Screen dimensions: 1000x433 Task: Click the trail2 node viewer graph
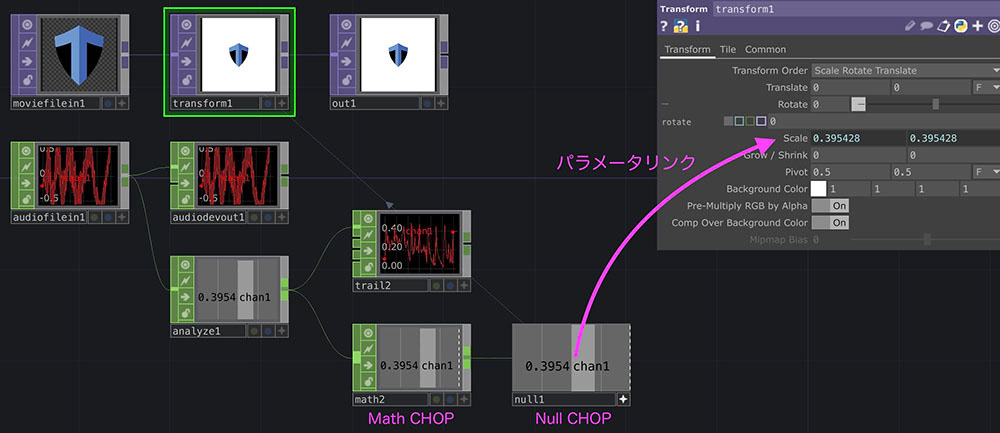[420, 246]
